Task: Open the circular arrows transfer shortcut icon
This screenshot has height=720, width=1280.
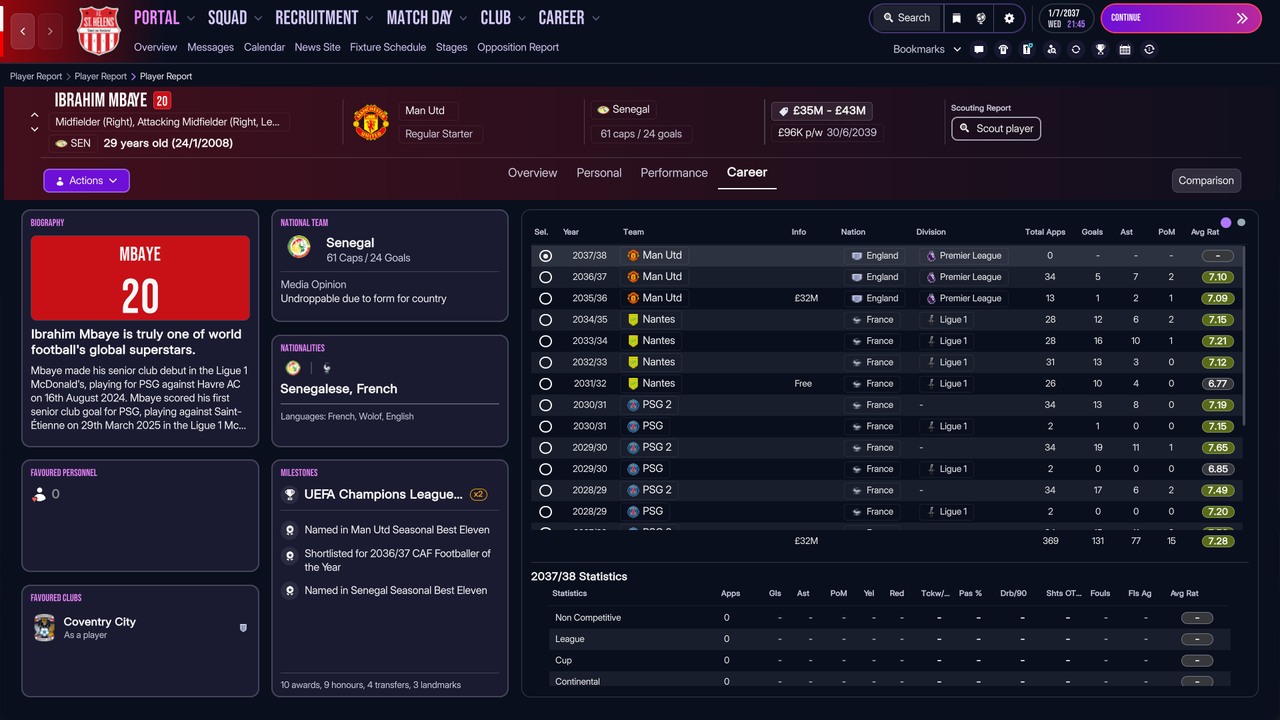Action: pyautogui.click(x=1076, y=49)
